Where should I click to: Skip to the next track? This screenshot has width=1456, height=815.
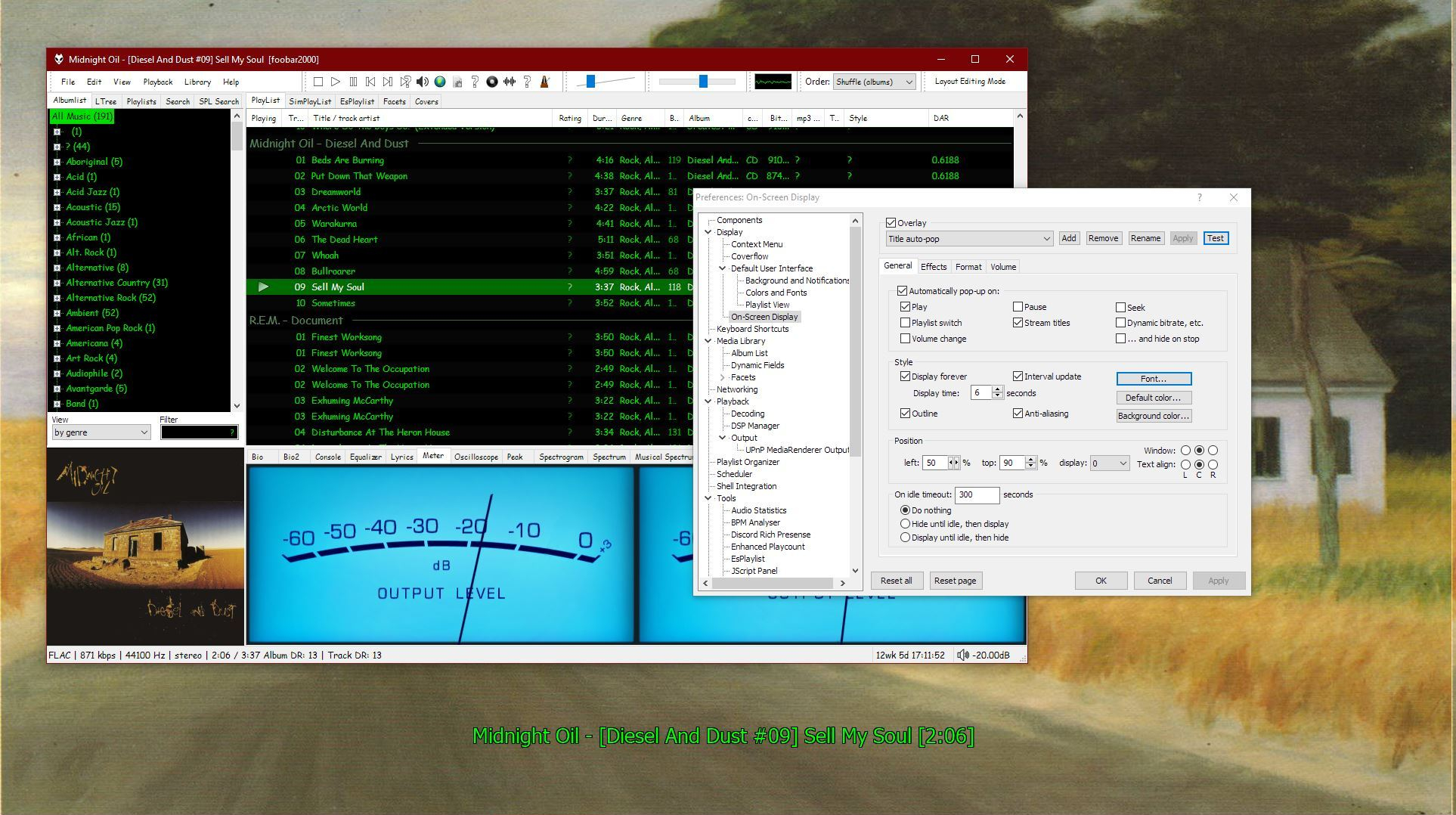[x=388, y=82]
